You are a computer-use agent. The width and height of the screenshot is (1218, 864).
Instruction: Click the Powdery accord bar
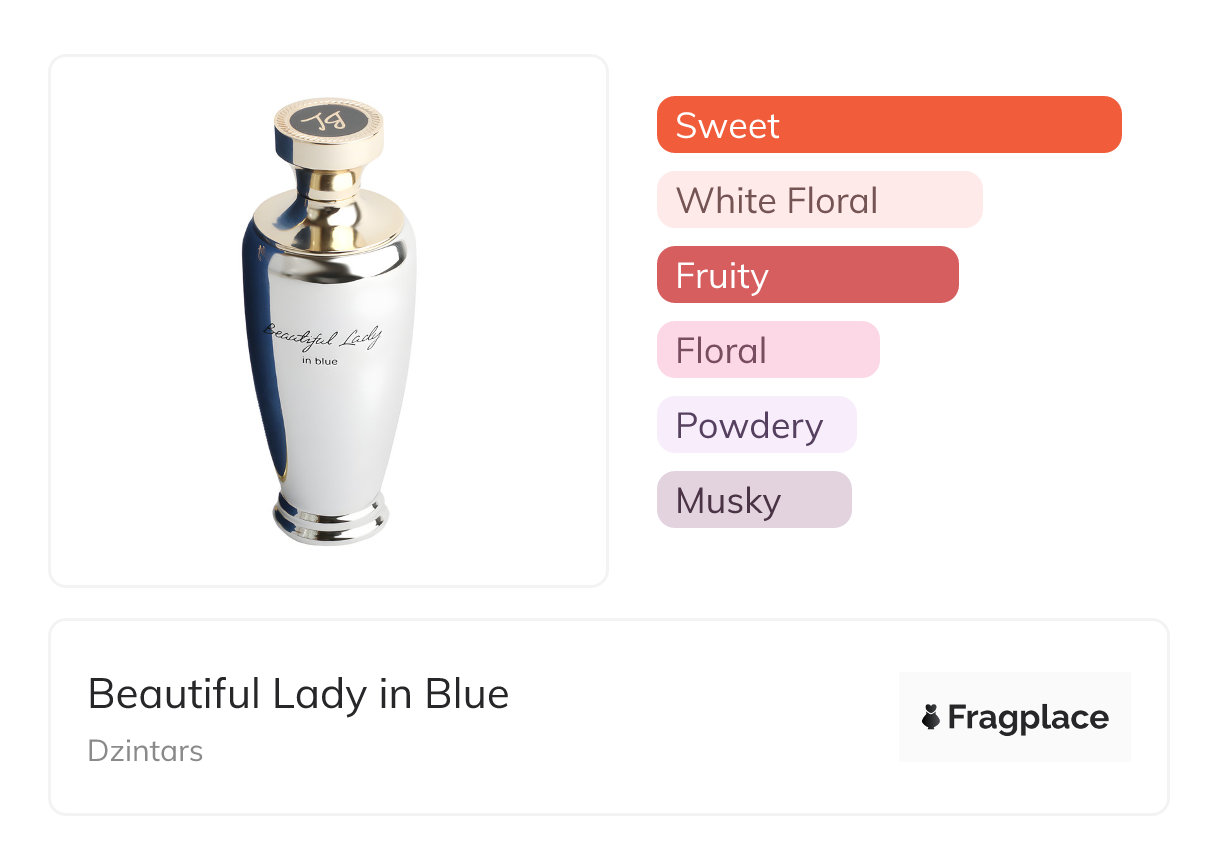pyautogui.click(x=757, y=425)
